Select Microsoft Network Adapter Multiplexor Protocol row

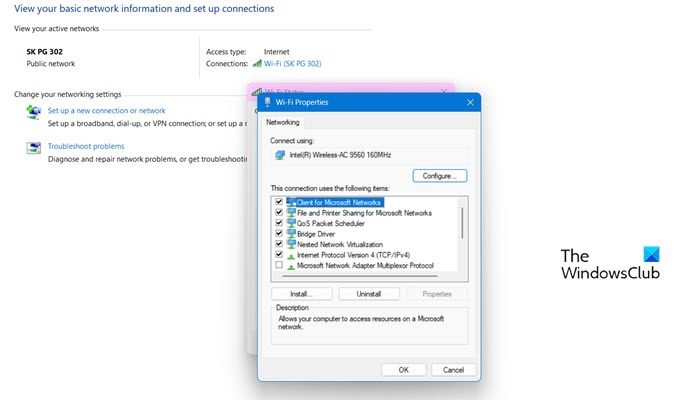coord(364,266)
